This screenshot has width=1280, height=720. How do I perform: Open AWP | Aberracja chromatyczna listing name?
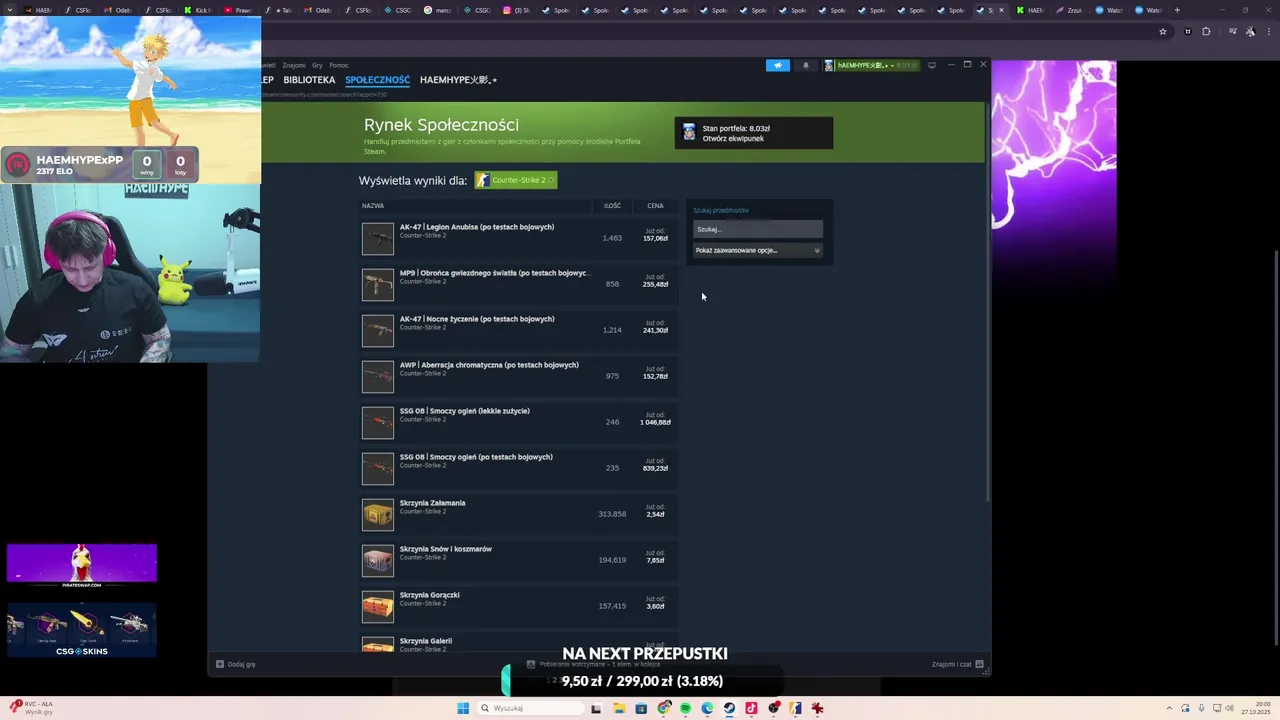[x=489, y=365]
